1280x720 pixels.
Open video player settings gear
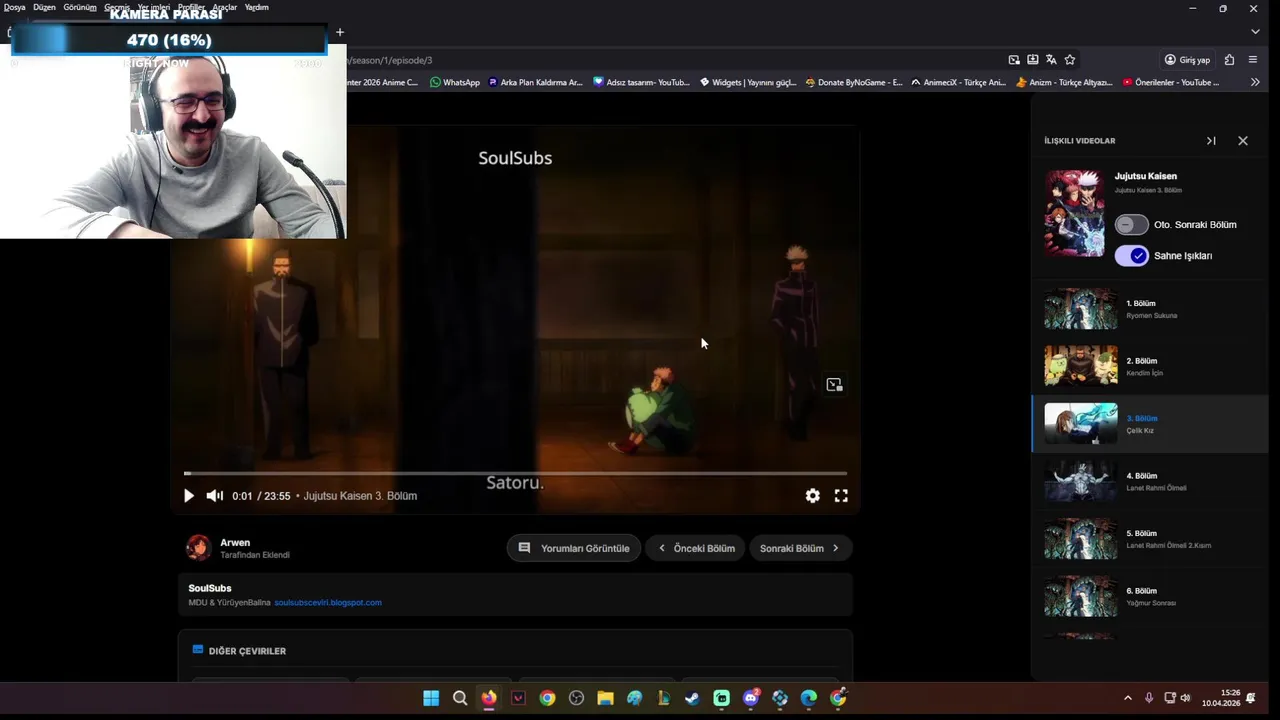click(813, 496)
